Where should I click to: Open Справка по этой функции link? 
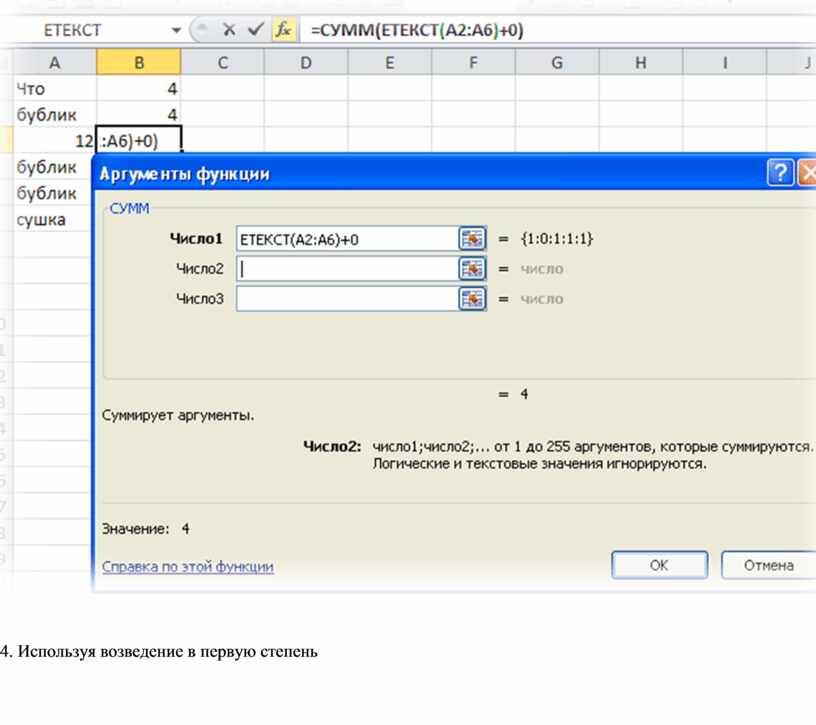point(188,567)
